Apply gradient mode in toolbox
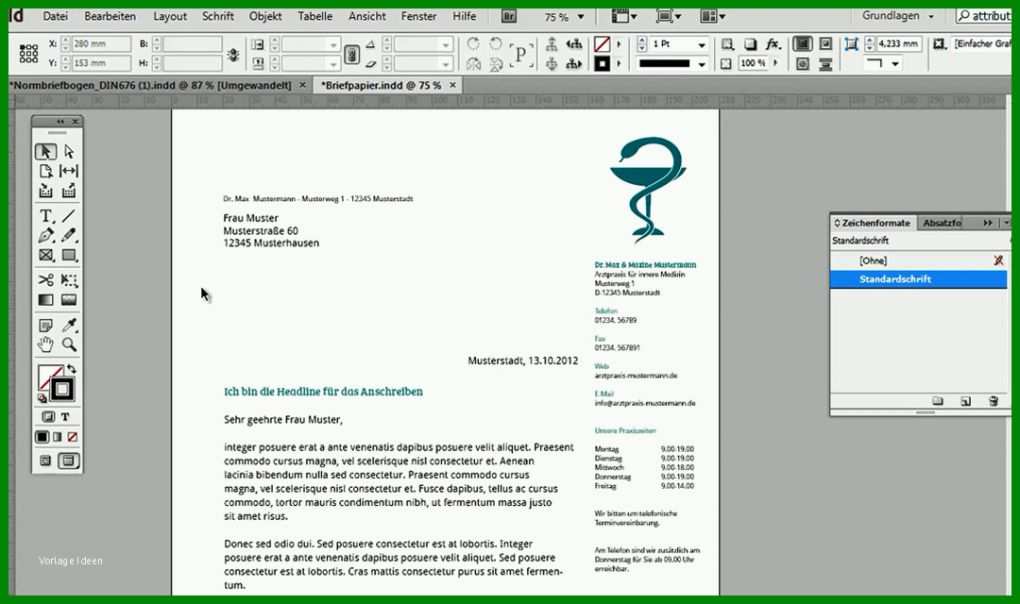The width and height of the screenshot is (1020, 604). [x=57, y=437]
